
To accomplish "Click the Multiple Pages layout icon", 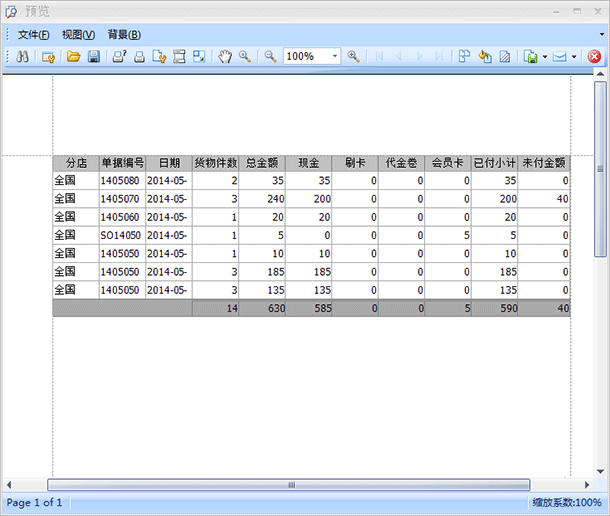I will [x=464, y=57].
